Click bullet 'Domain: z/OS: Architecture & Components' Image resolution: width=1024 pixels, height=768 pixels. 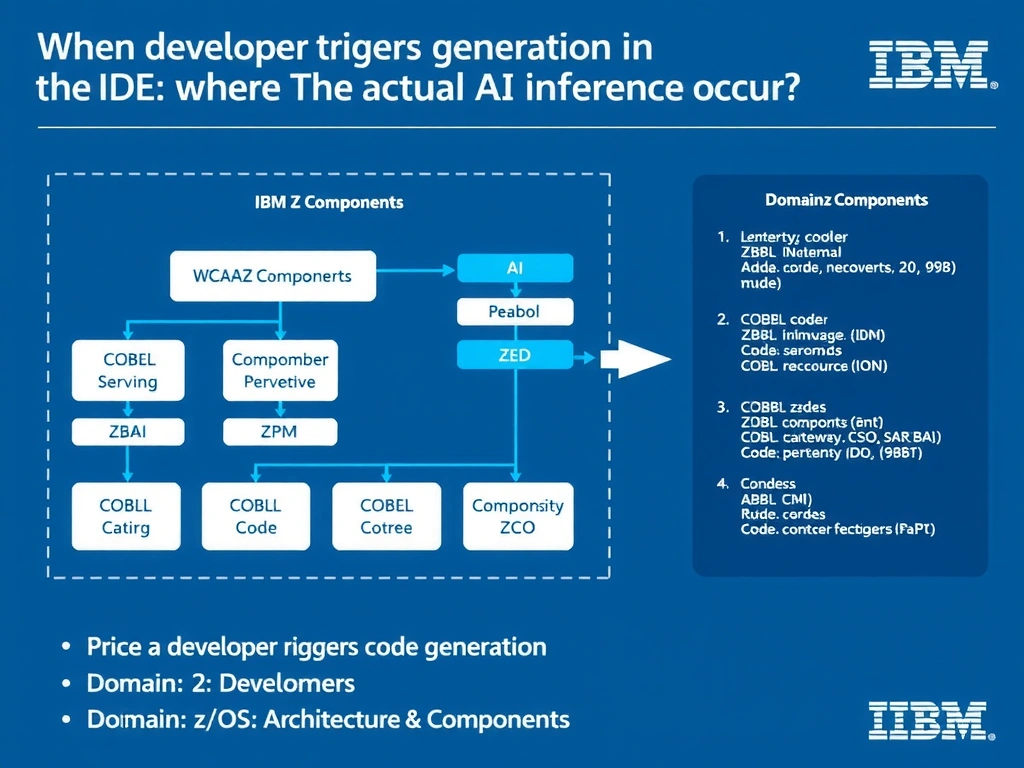pyautogui.click(x=328, y=719)
